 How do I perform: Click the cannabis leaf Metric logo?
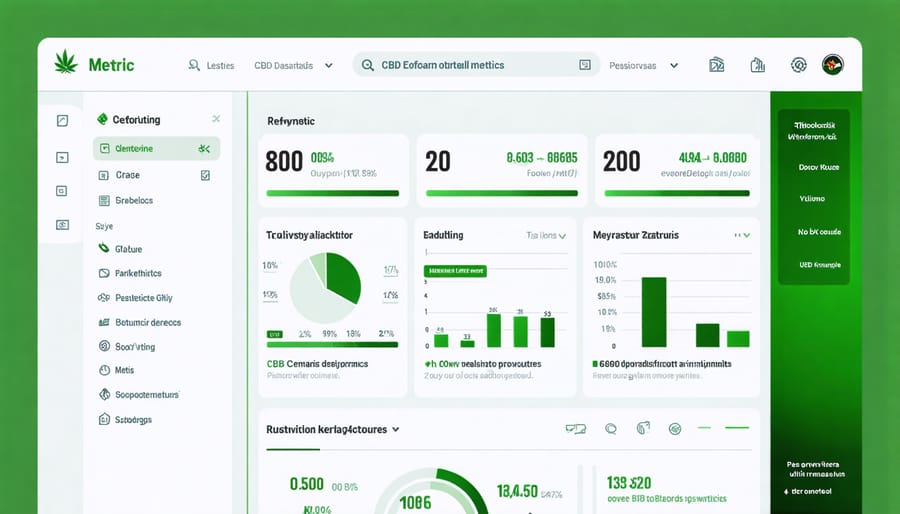[x=66, y=64]
